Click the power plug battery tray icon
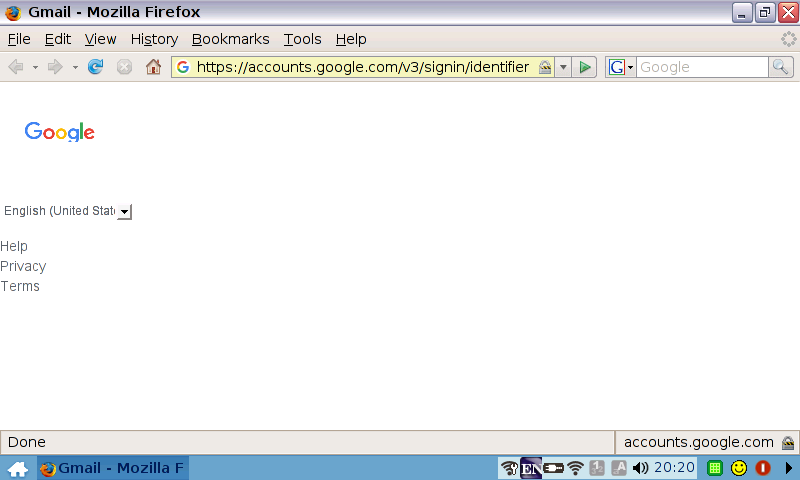This screenshot has width=800, height=480. pyautogui.click(x=554, y=468)
